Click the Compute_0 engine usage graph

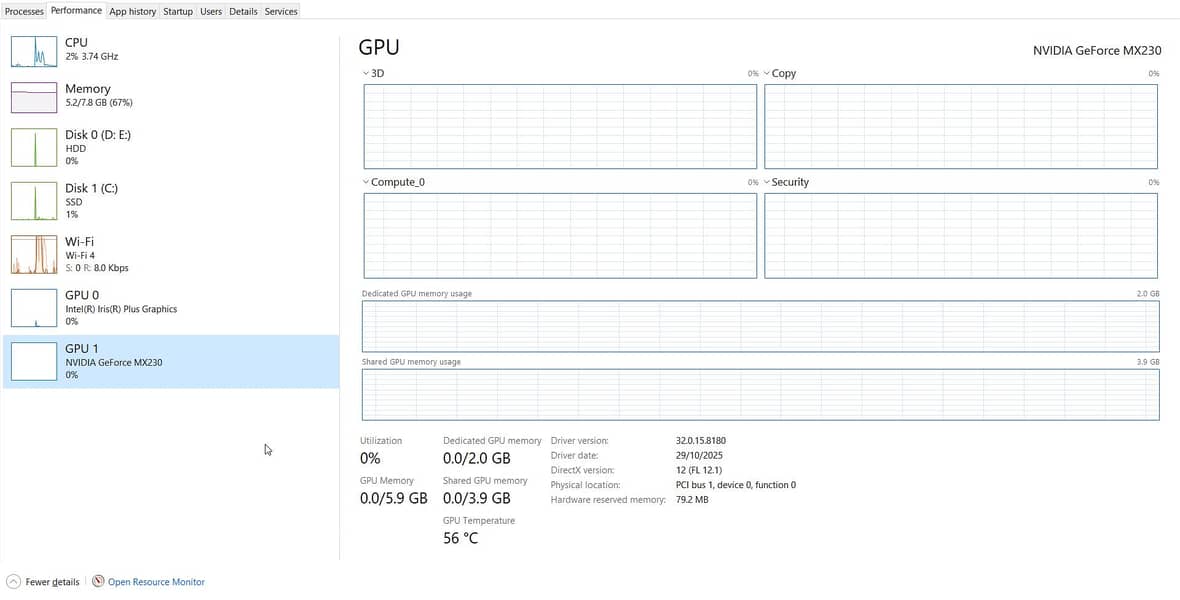(560, 236)
